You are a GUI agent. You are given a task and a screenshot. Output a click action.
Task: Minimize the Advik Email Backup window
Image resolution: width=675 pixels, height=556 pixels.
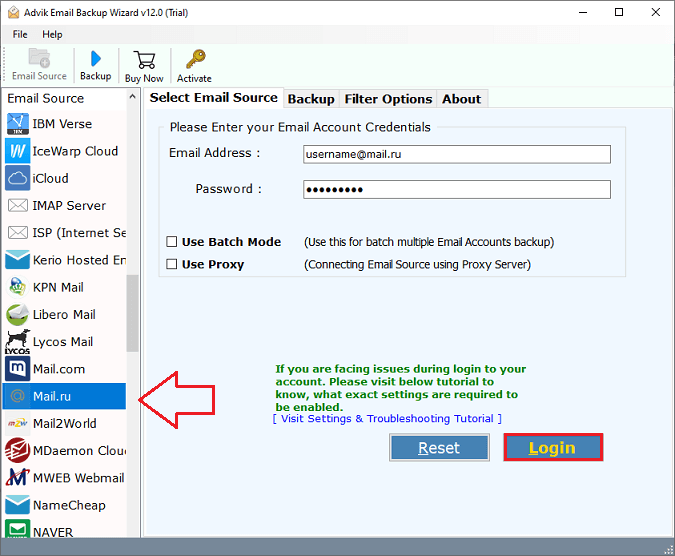pyautogui.click(x=583, y=12)
